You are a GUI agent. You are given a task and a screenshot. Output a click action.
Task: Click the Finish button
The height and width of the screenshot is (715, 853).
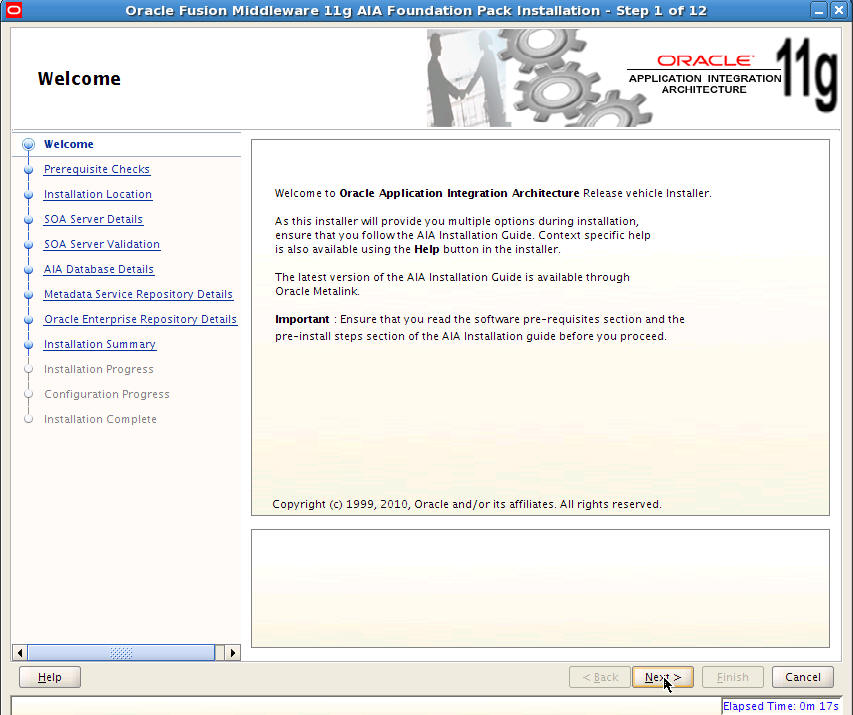(x=733, y=677)
